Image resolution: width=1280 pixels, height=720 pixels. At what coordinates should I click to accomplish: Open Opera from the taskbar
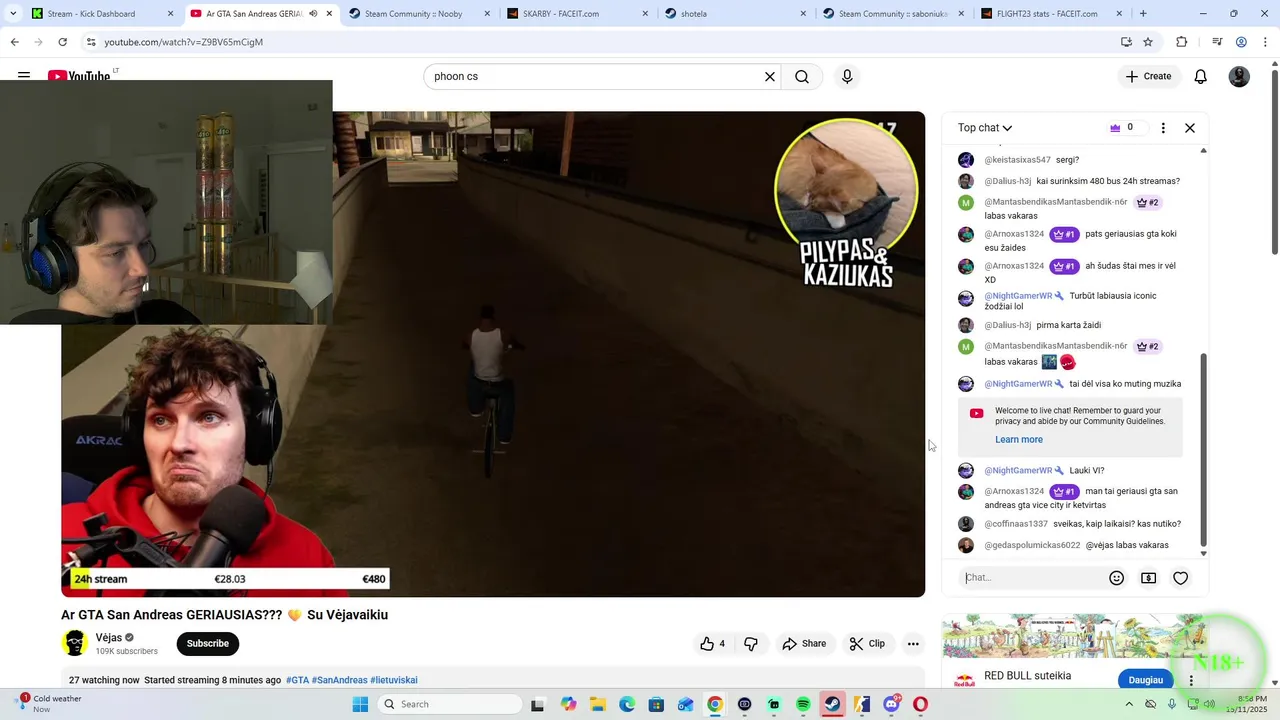coord(920,705)
